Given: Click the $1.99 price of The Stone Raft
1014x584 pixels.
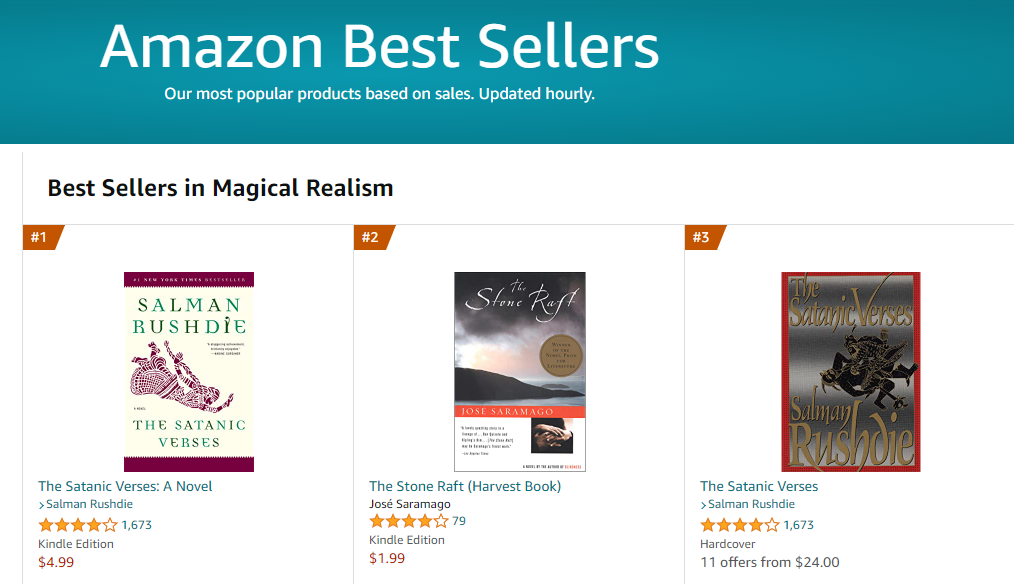Looking at the screenshot, I should (387, 558).
